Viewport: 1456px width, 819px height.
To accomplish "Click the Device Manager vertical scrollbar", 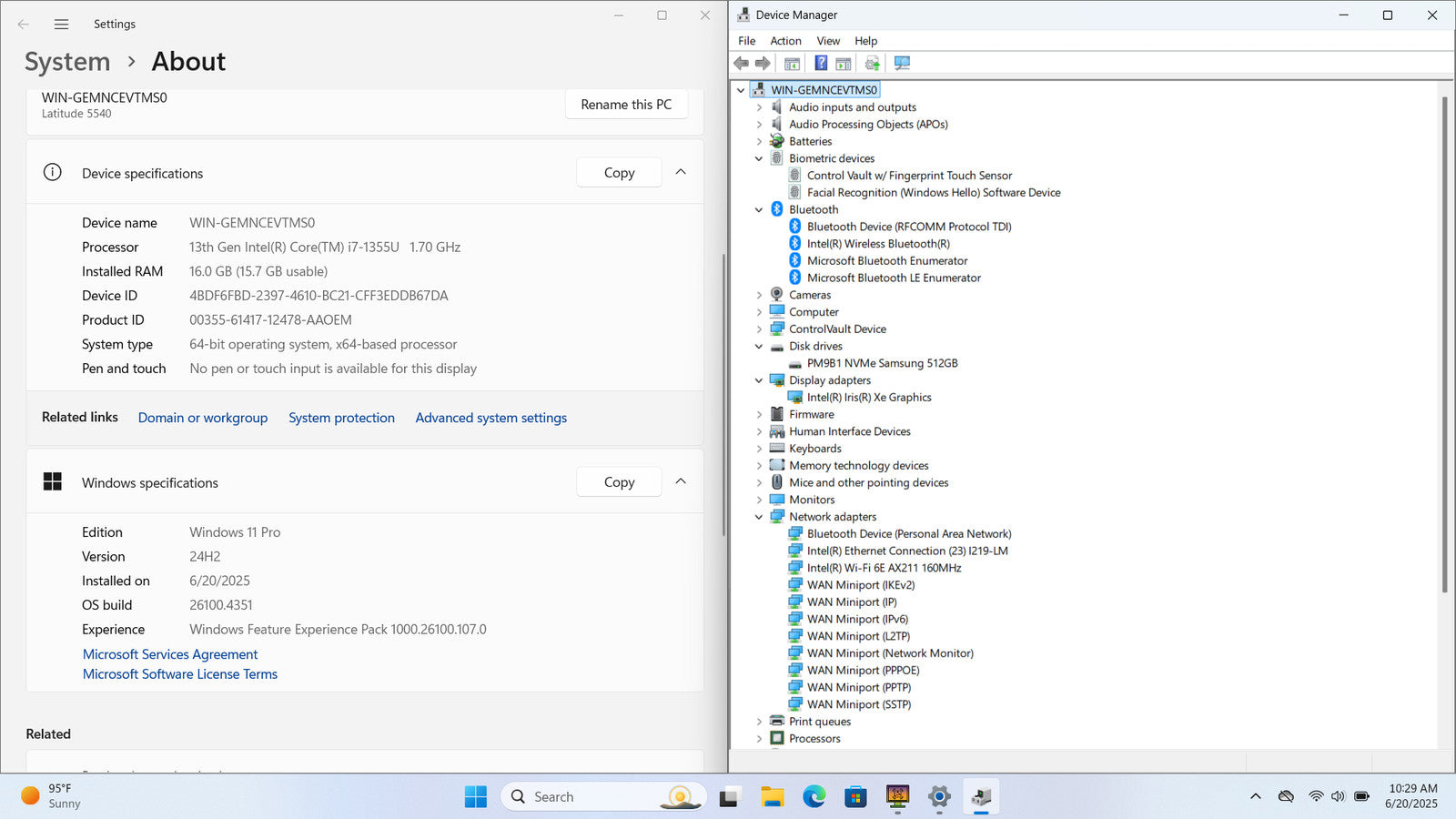I will click(x=1444, y=346).
